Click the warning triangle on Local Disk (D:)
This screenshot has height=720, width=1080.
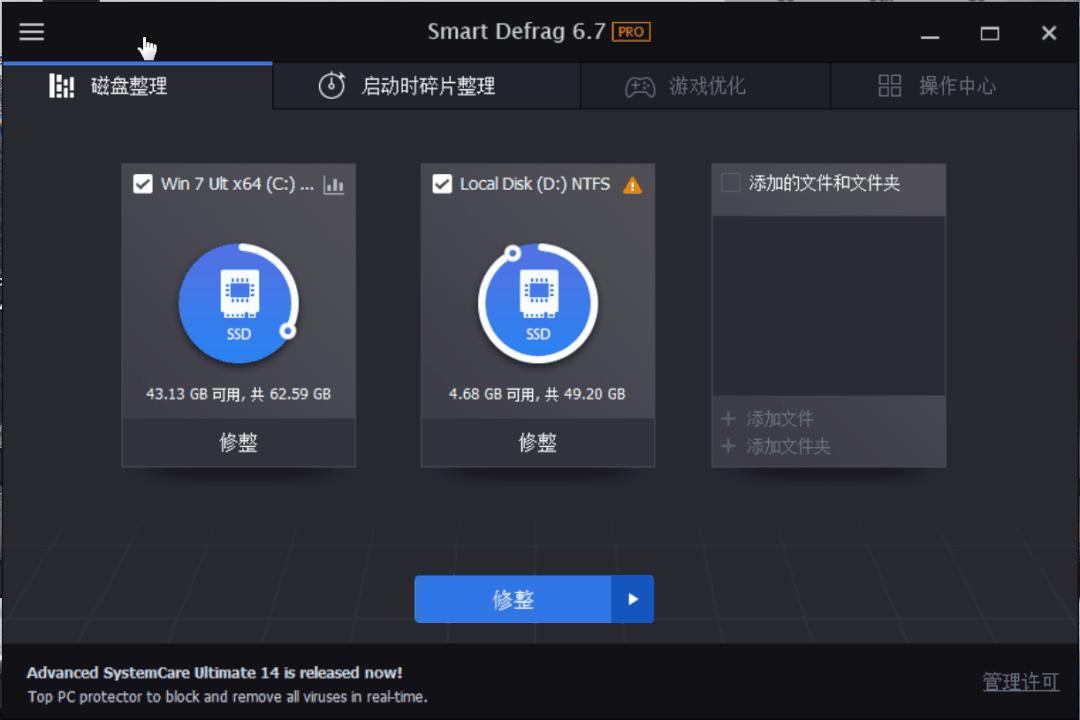point(633,184)
